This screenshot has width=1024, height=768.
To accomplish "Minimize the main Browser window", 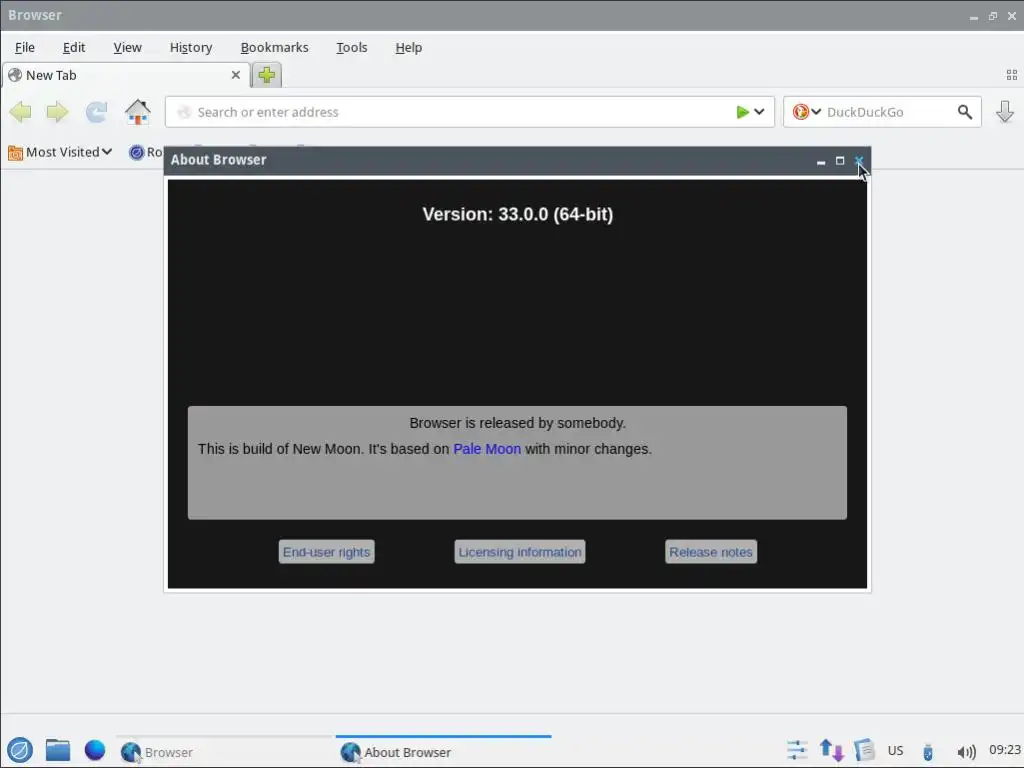I will pyautogui.click(x=974, y=17).
